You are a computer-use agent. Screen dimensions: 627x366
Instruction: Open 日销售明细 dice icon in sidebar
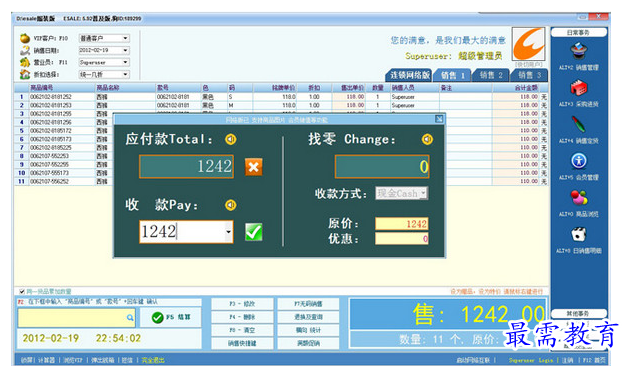click(x=579, y=234)
